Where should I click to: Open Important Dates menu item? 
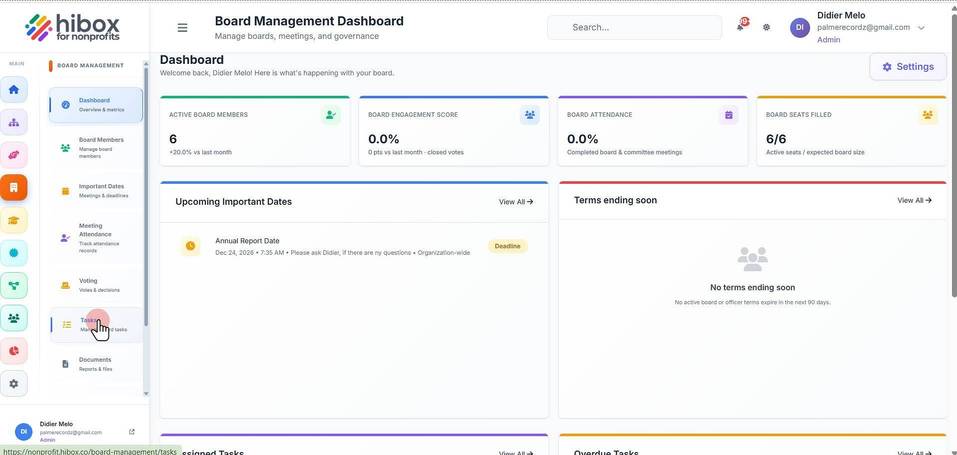pyautogui.click(x=96, y=191)
